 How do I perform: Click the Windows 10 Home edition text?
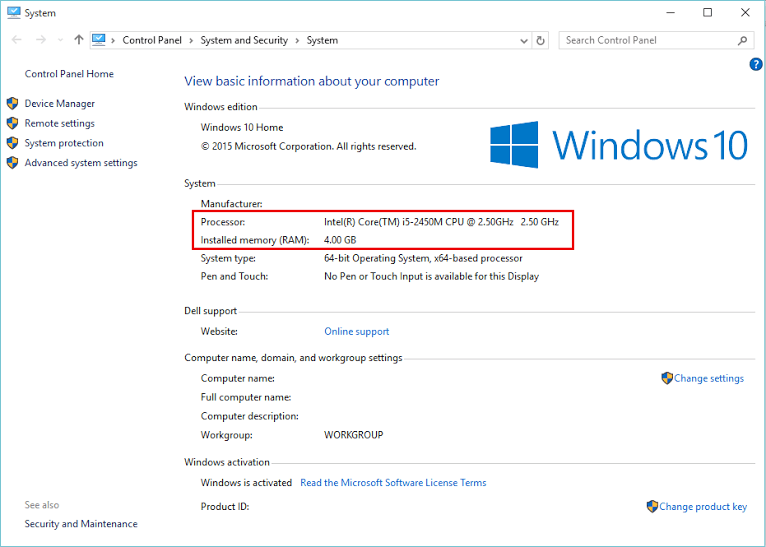242,128
